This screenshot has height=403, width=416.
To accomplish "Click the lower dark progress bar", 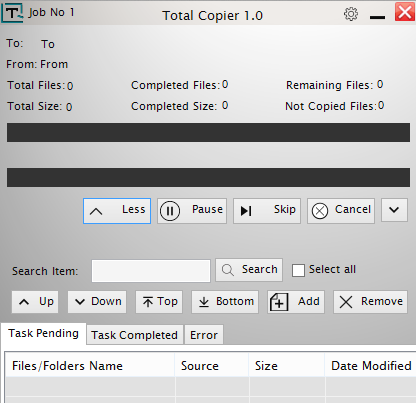I will 208,177.
